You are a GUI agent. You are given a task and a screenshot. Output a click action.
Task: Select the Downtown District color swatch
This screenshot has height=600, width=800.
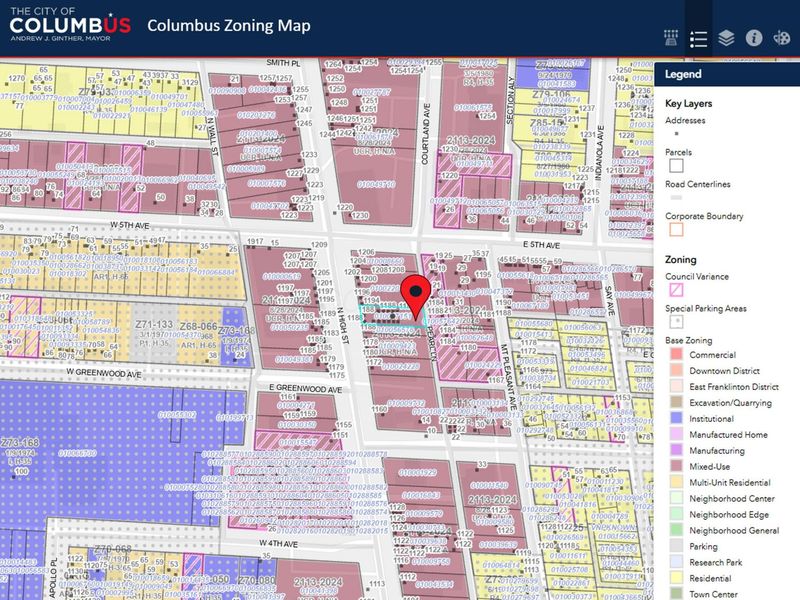[x=677, y=370]
